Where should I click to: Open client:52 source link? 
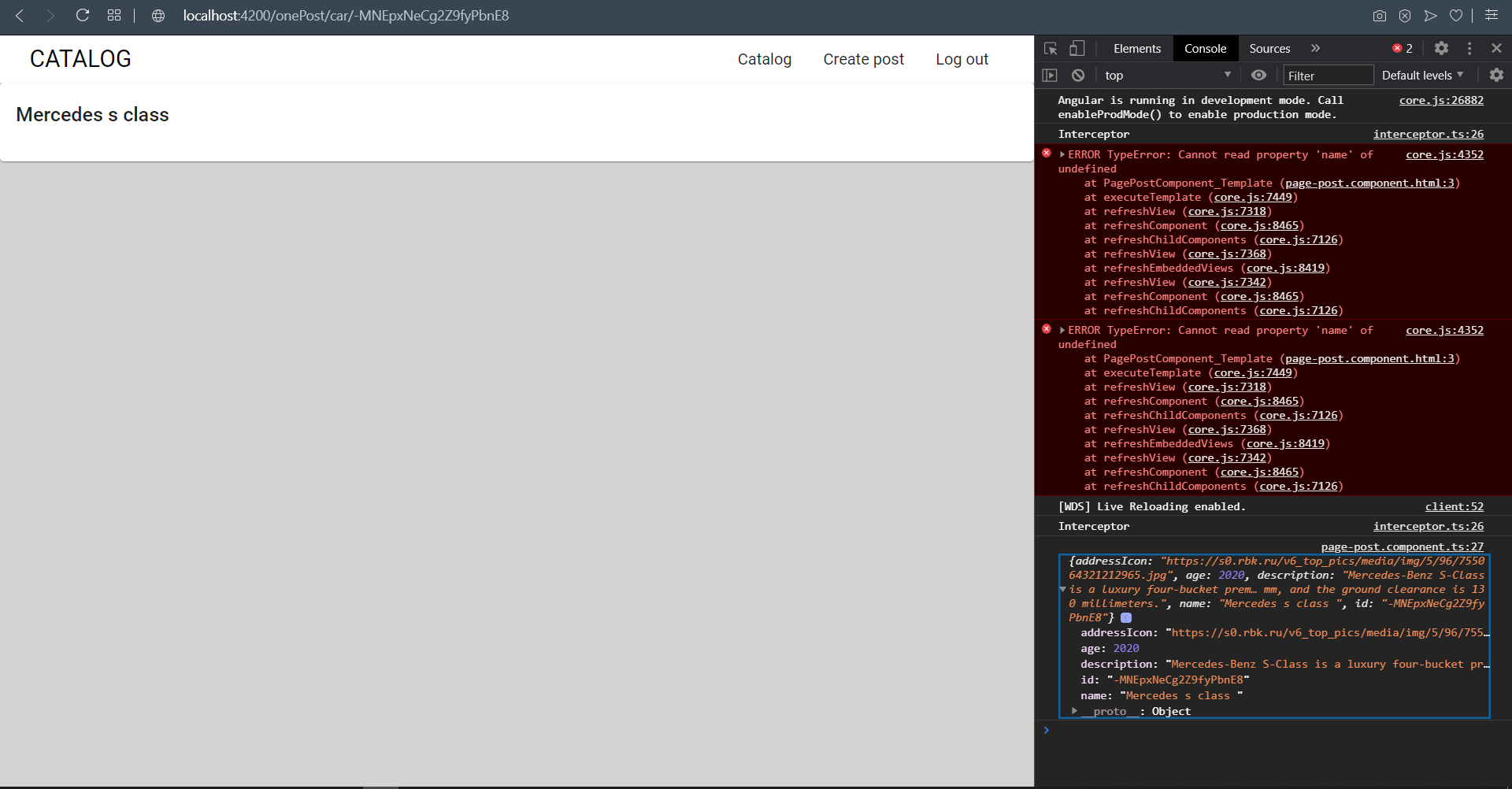[1454, 506]
